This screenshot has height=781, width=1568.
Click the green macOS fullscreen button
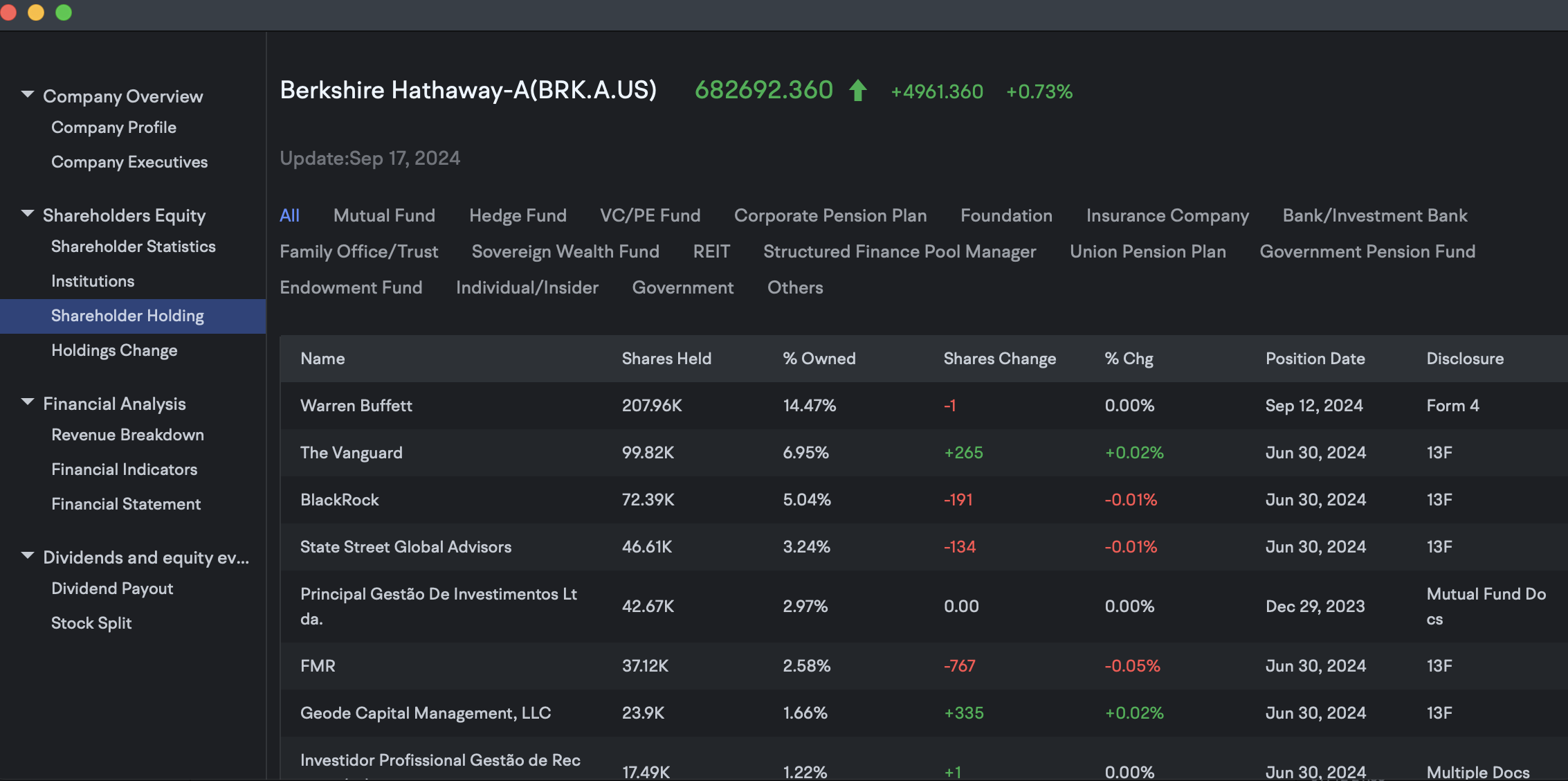tap(64, 12)
